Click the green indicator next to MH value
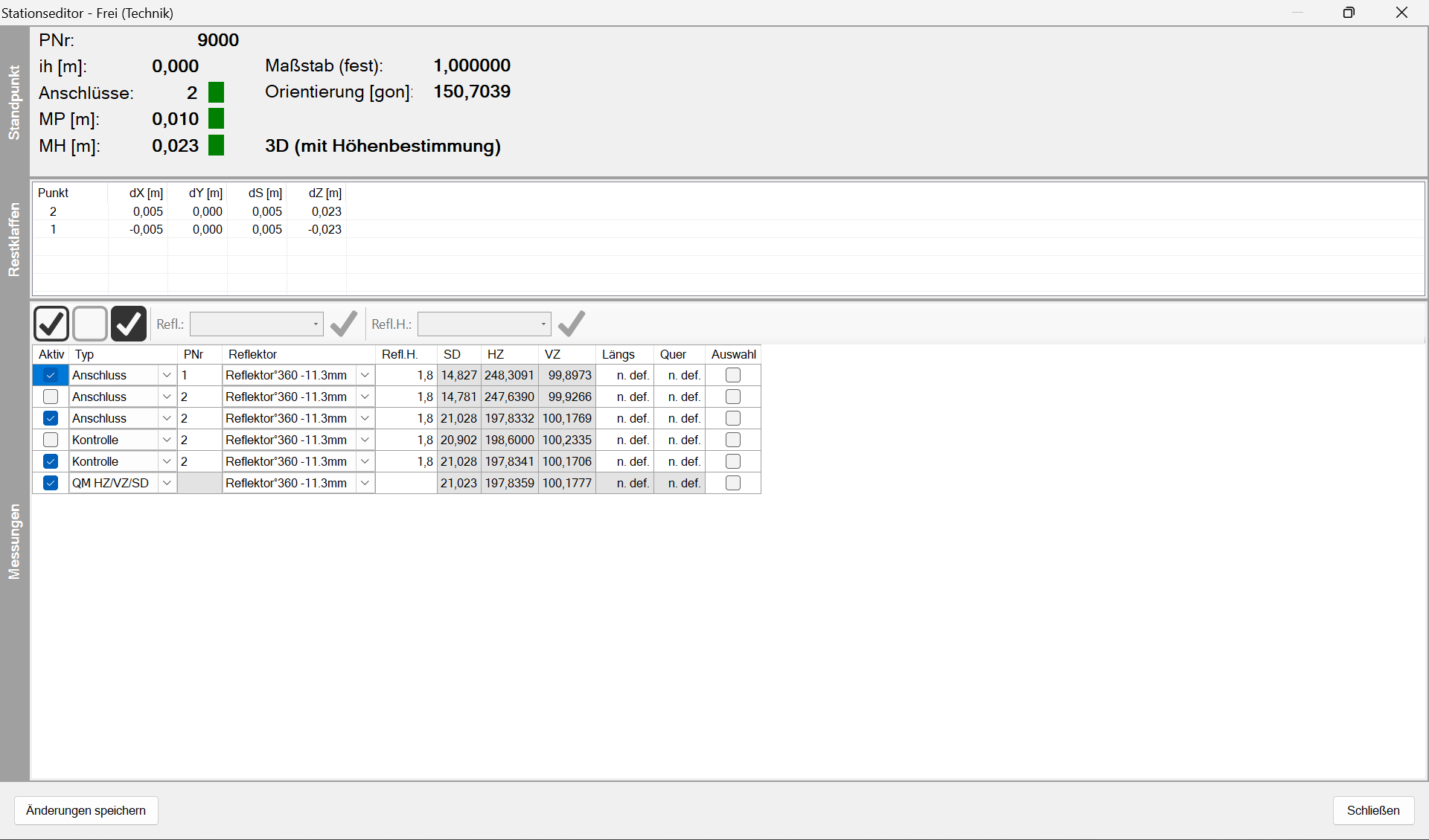Screen dimensions: 1429x840 point(216,145)
